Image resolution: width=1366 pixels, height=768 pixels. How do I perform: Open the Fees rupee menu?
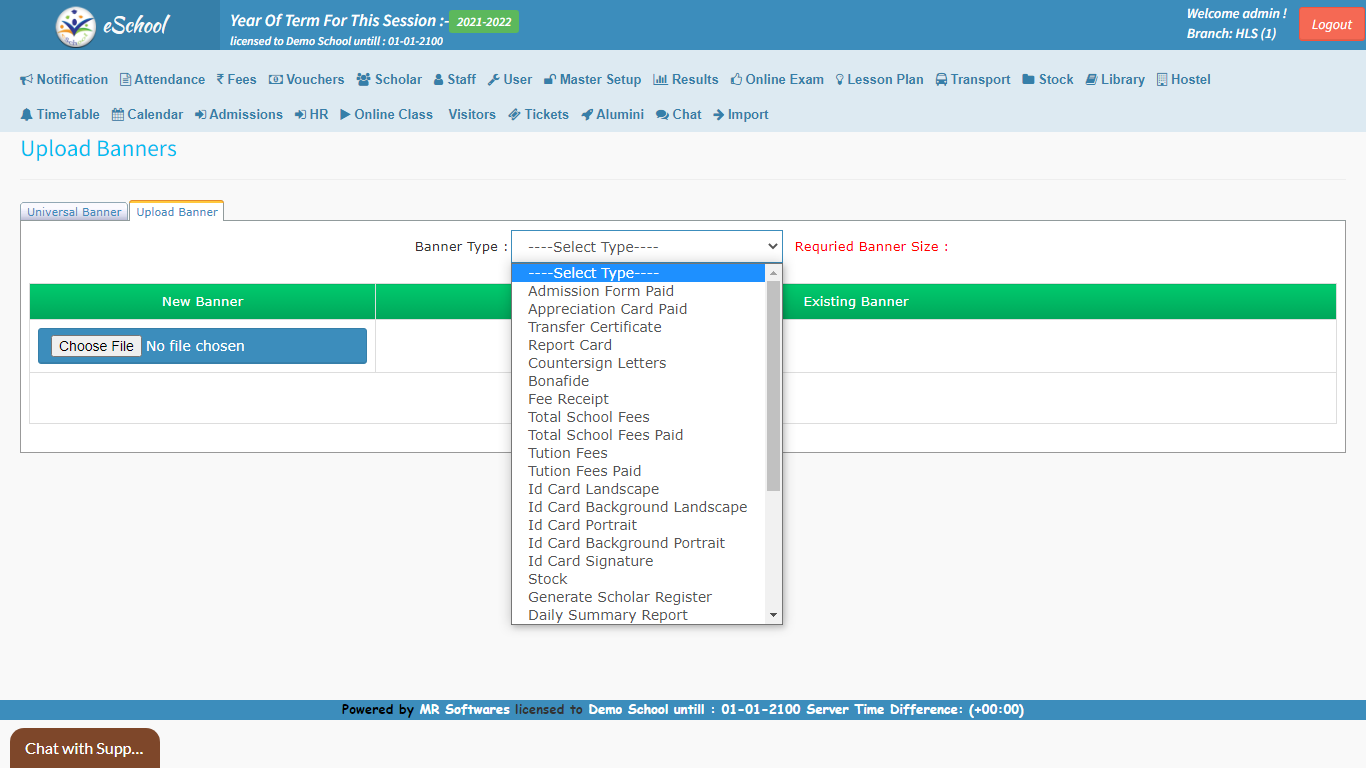pyautogui.click(x=237, y=80)
